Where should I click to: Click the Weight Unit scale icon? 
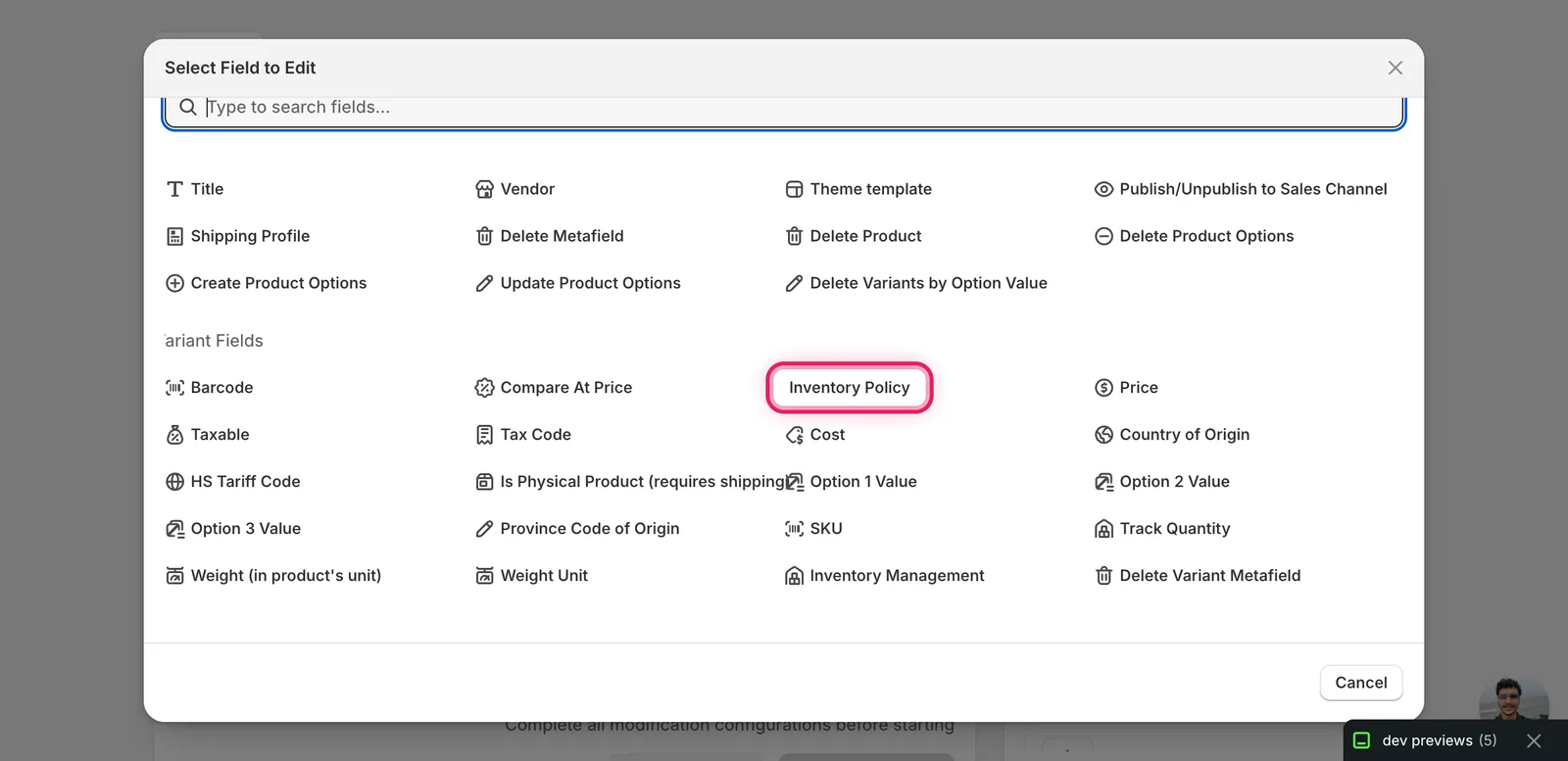(484, 576)
